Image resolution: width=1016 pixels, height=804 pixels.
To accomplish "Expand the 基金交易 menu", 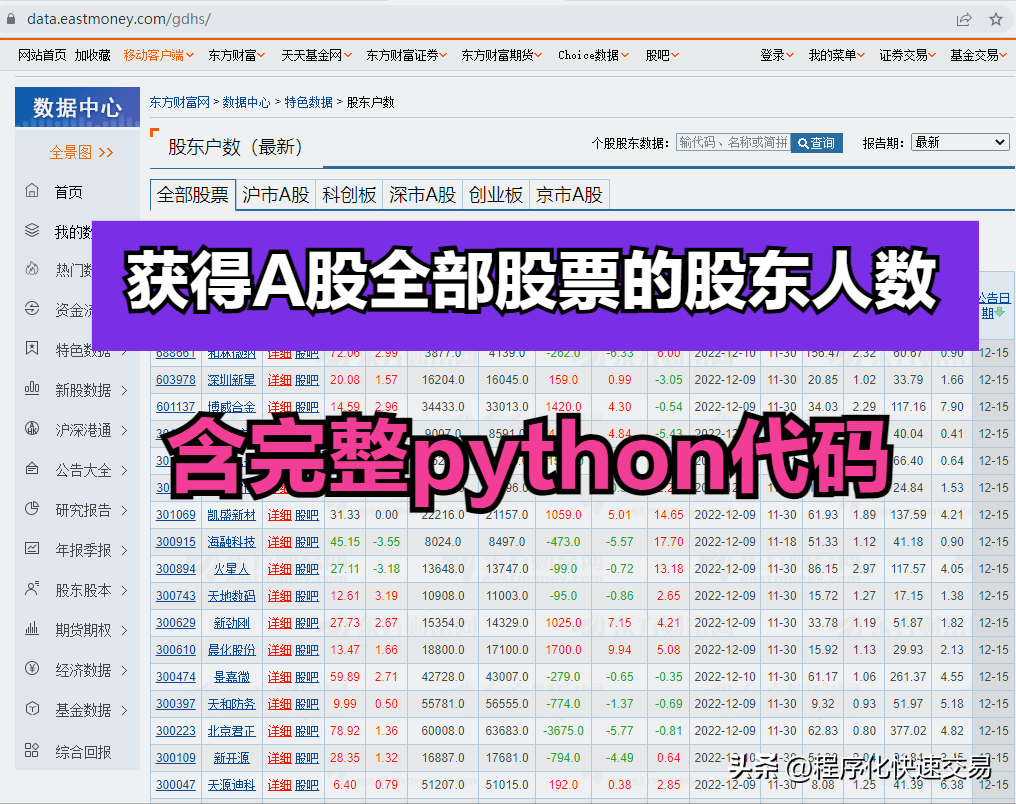I will [x=978, y=56].
